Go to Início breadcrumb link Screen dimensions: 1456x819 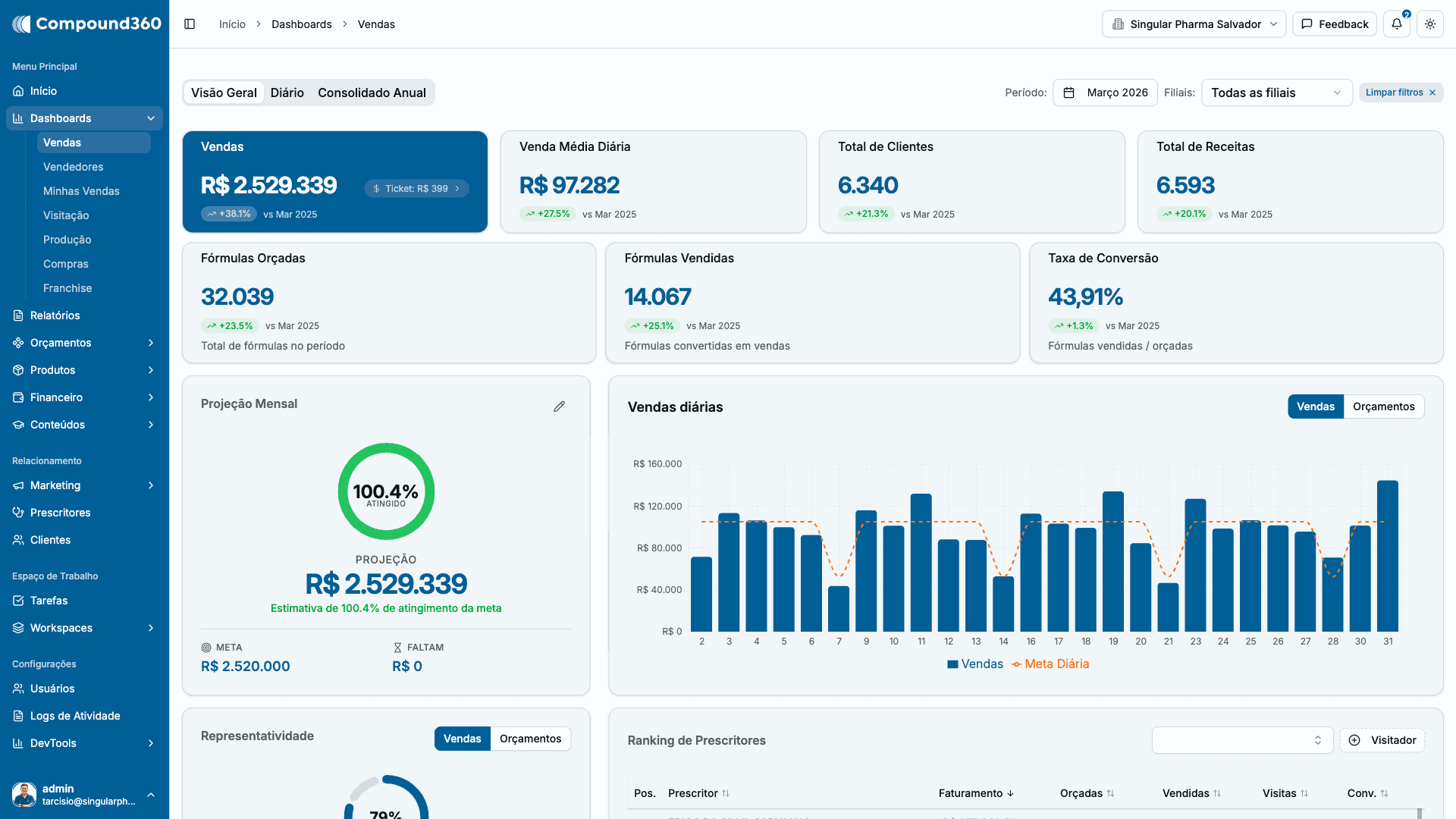click(232, 24)
